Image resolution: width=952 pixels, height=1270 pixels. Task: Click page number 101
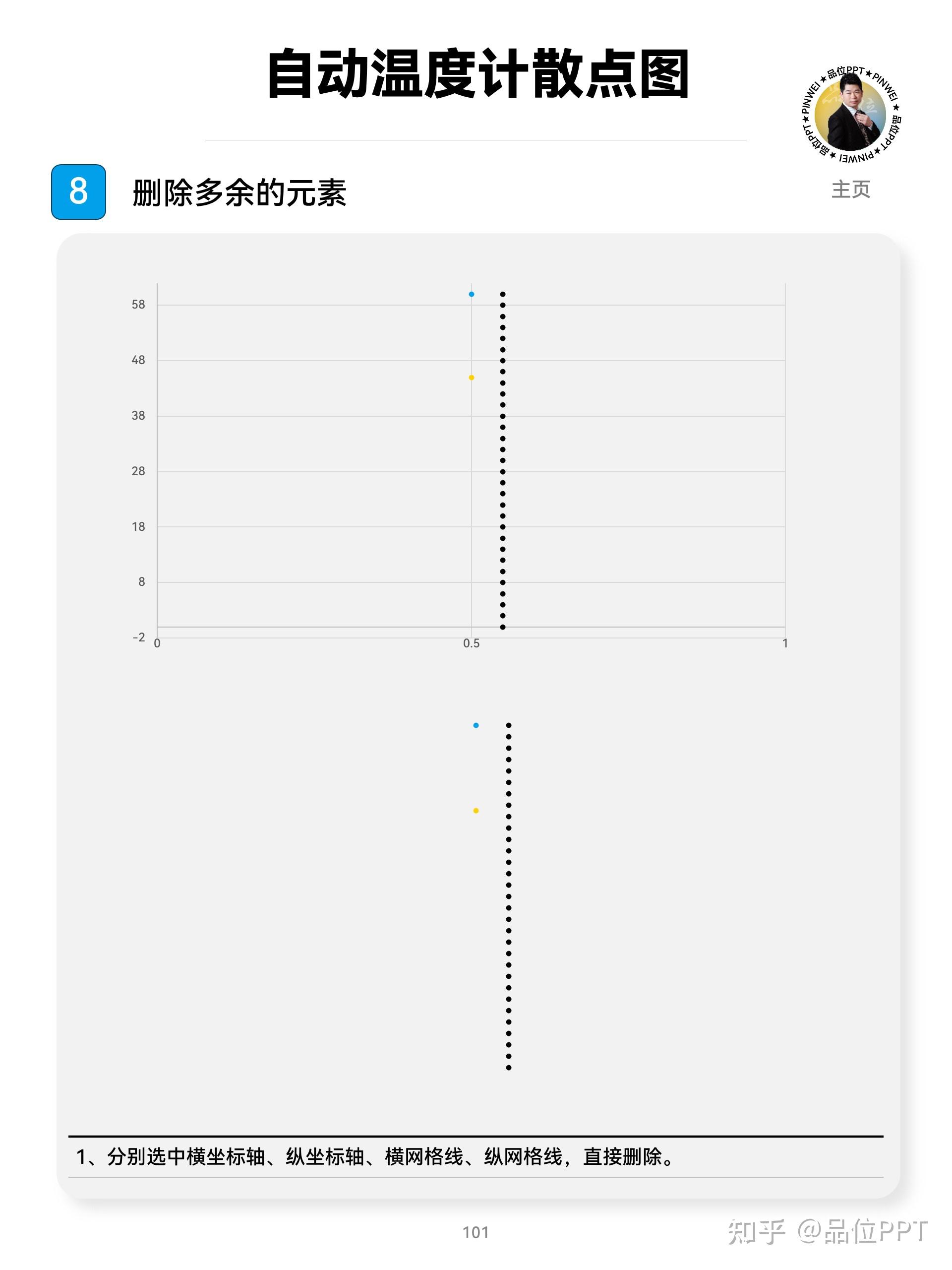(x=476, y=1232)
